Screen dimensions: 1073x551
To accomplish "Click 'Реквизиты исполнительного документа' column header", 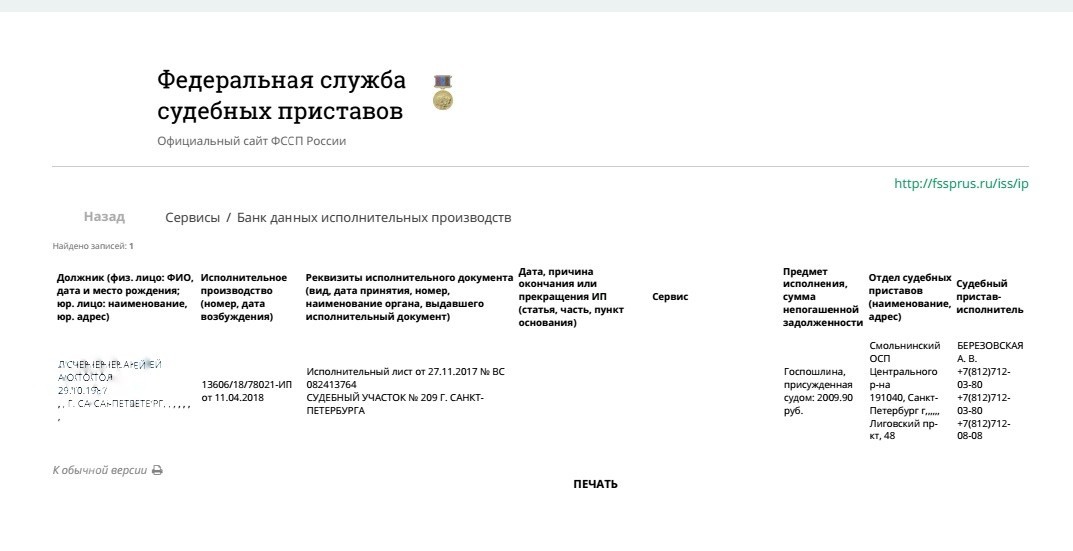I will coord(408,296).
